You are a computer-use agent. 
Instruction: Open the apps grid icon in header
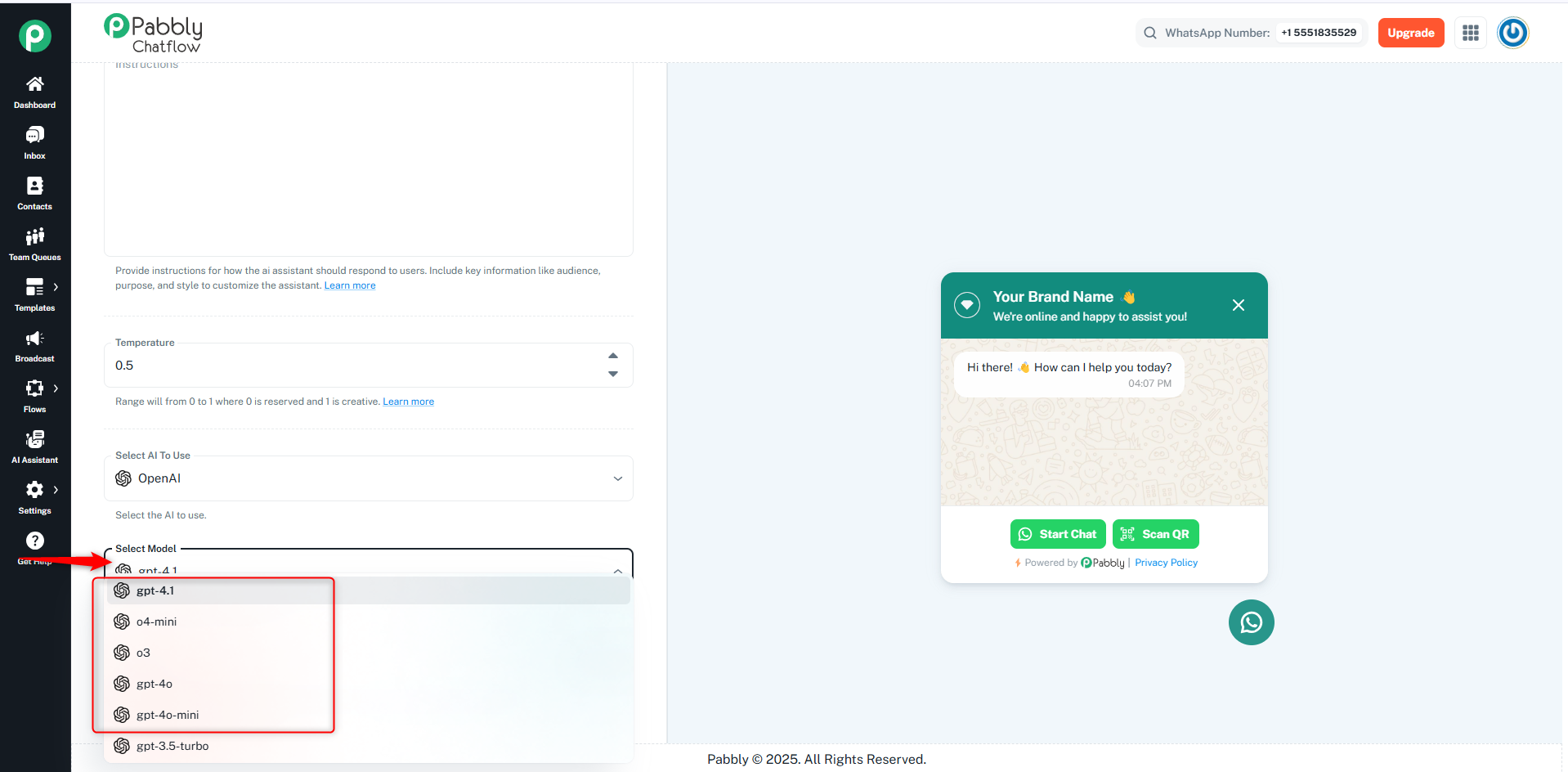(x=1471, y=33)
